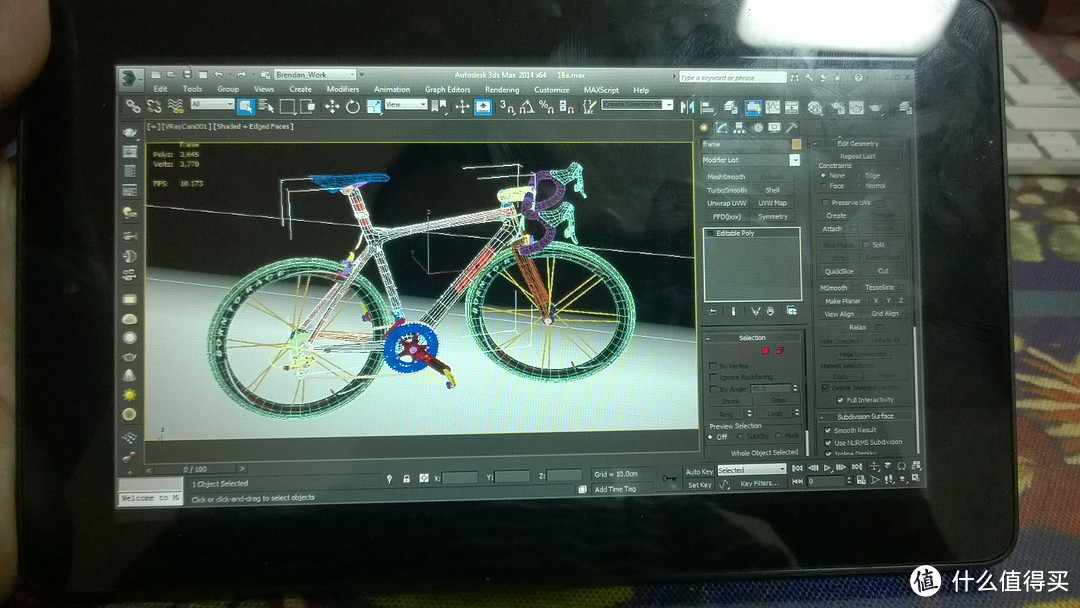Toggle the 3D Snaps icon
This screenshot has width=1080, height=608.
506,106
